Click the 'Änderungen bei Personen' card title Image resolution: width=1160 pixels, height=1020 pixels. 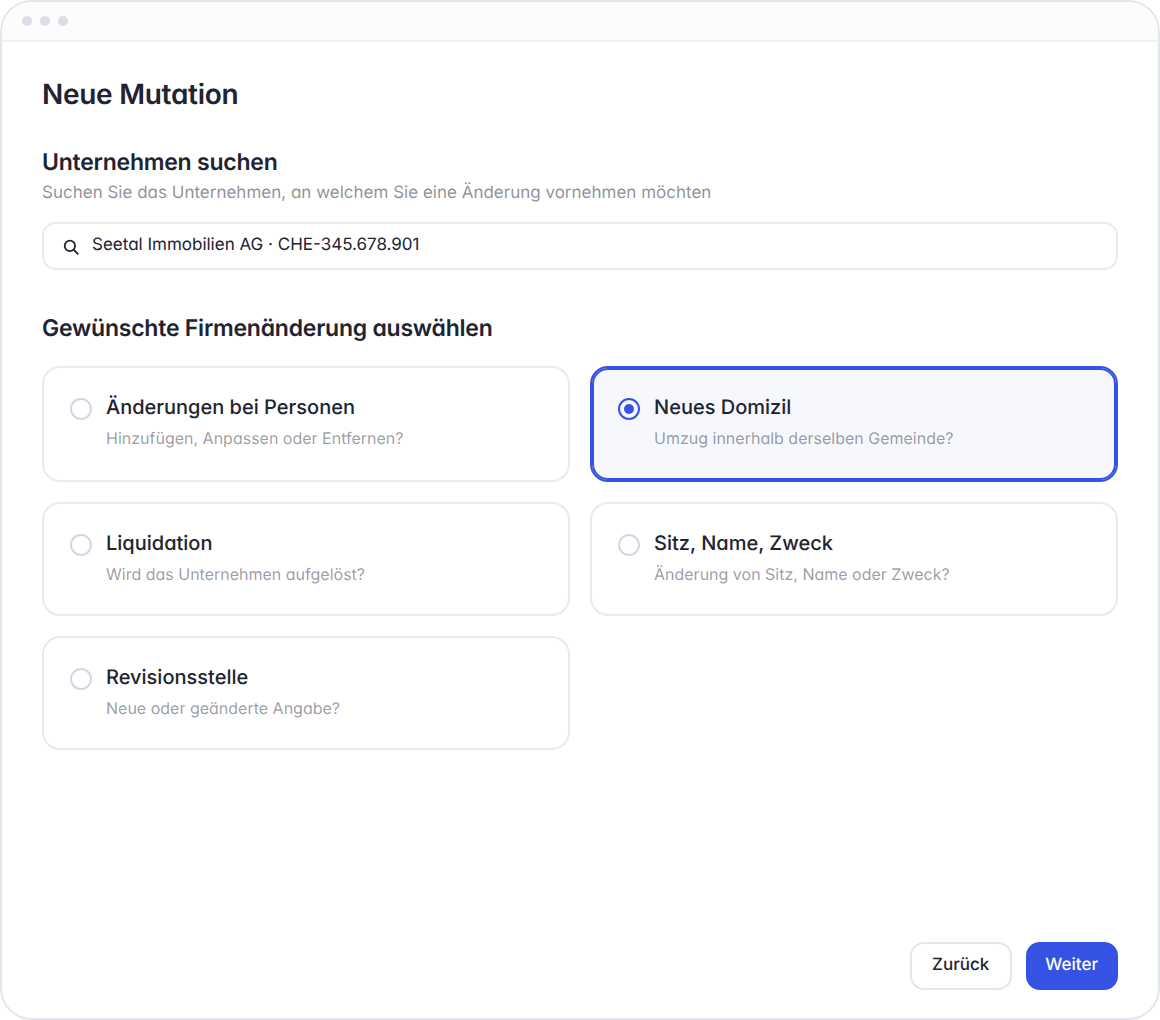pos(230,407)
